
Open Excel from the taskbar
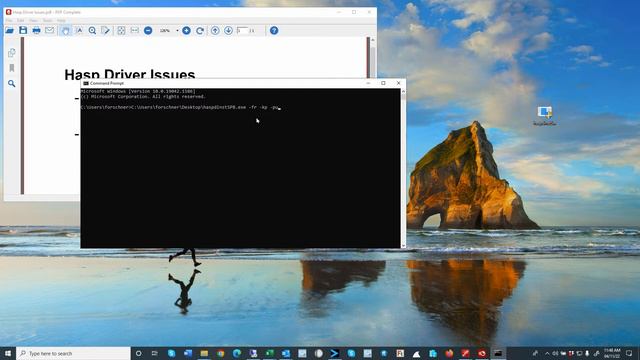[269, 353]
